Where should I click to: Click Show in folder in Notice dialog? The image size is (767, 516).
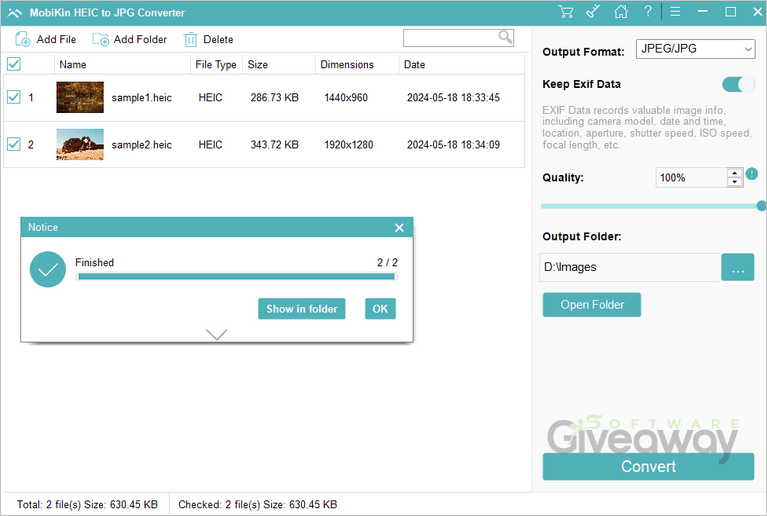[302, 309]
